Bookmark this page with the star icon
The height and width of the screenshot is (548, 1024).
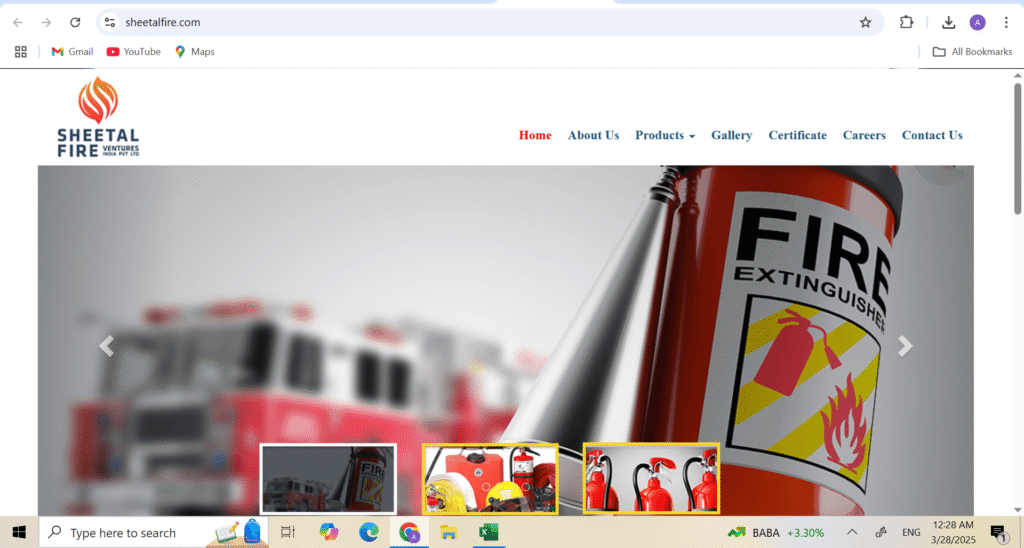point(865,22)
